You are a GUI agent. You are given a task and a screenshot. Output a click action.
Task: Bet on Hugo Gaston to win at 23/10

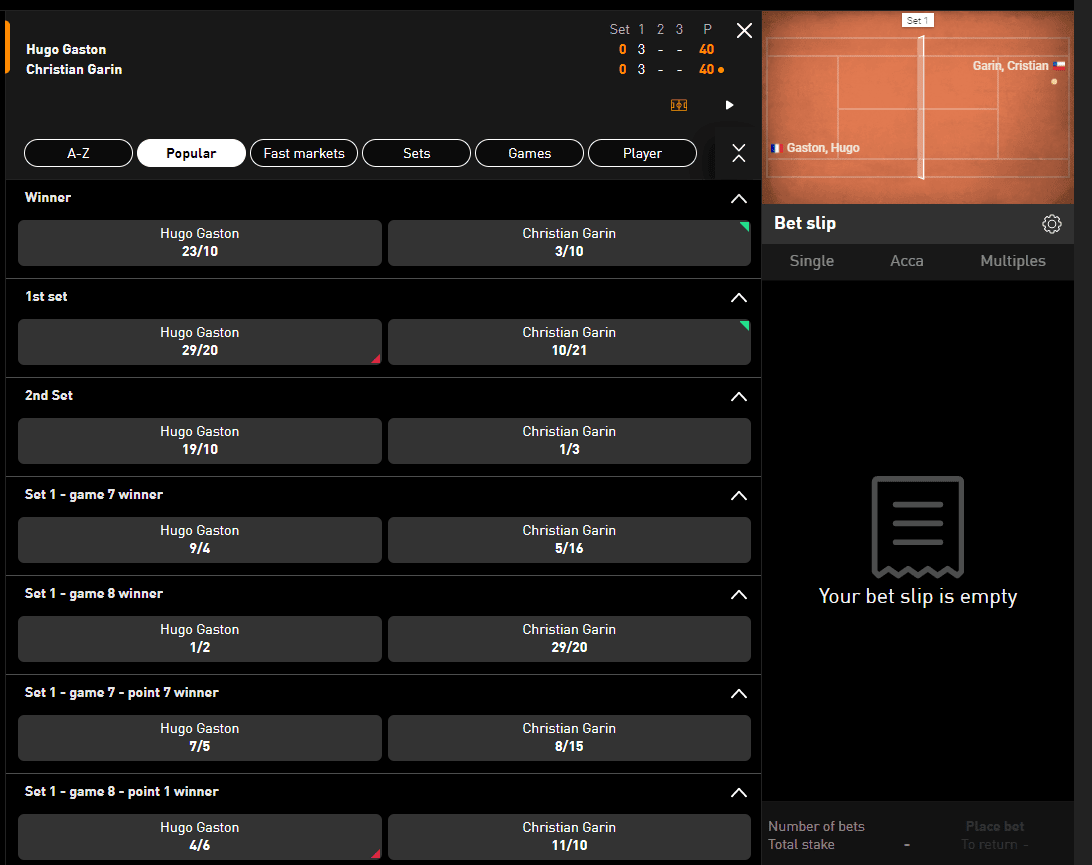[200, 243]
